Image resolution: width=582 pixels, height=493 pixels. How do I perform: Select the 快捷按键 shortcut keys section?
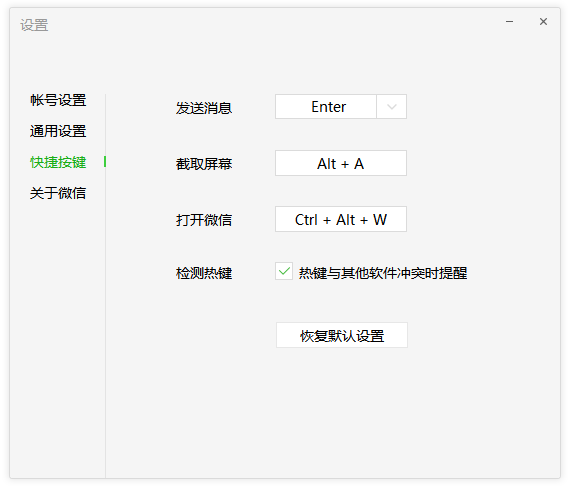(x=58, y=162)
